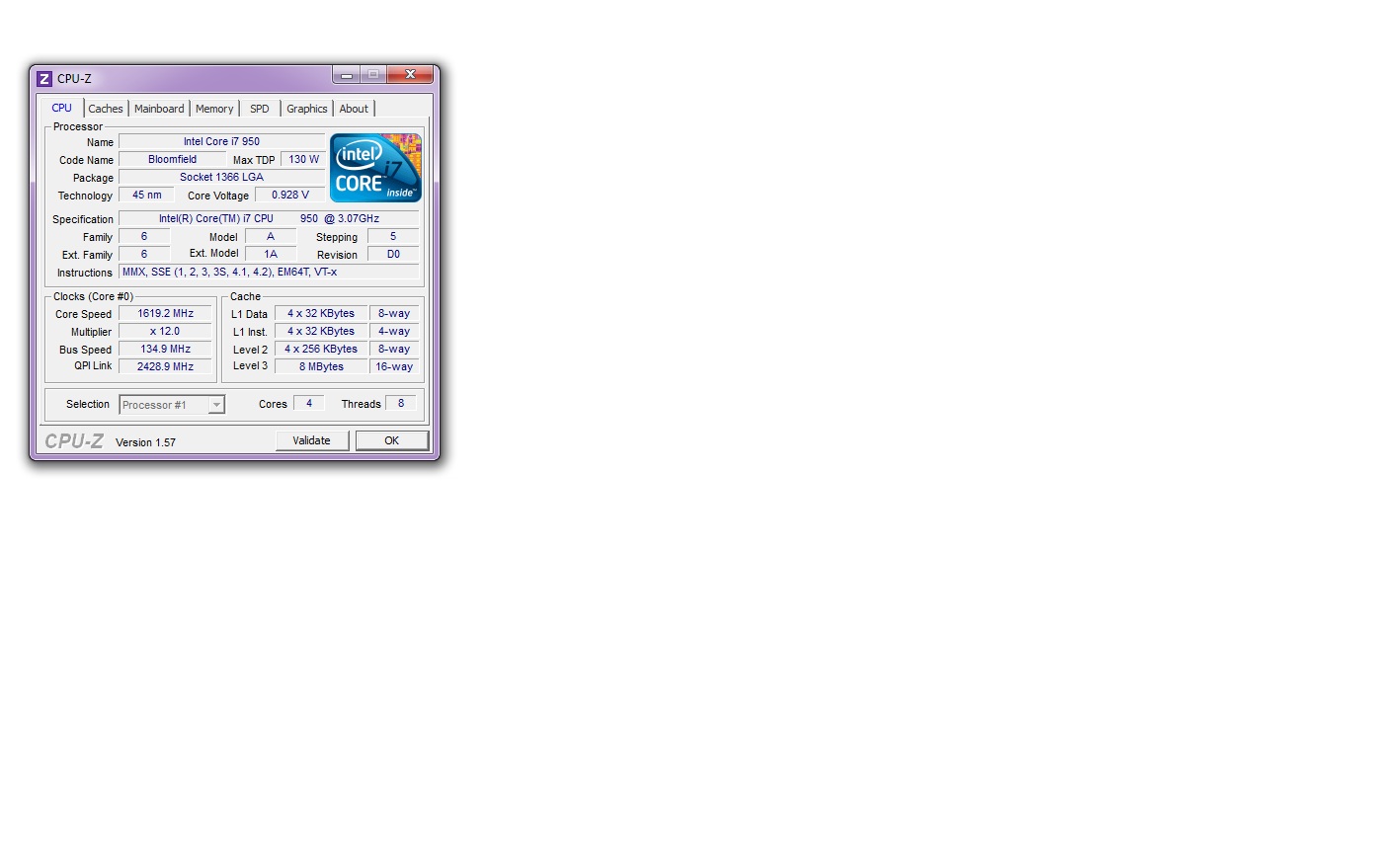Click the Revision value 'D0'
1375x868 pixels.
[393, 255]
